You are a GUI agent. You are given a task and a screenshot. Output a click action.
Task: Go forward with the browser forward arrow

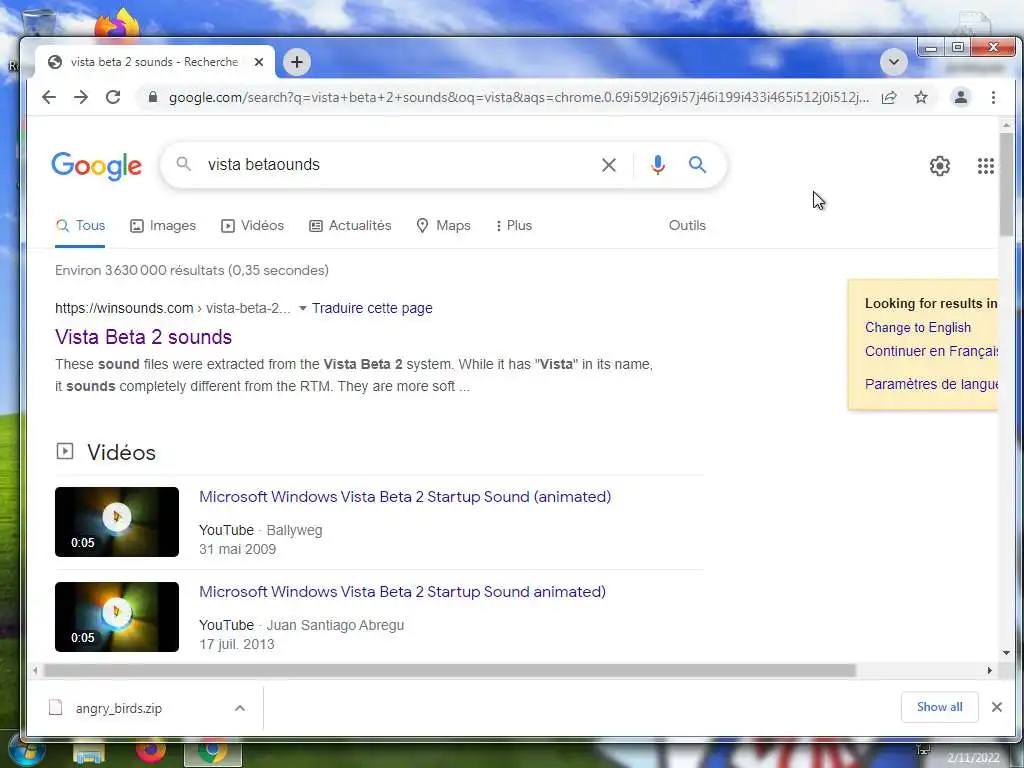pos(81,97)
